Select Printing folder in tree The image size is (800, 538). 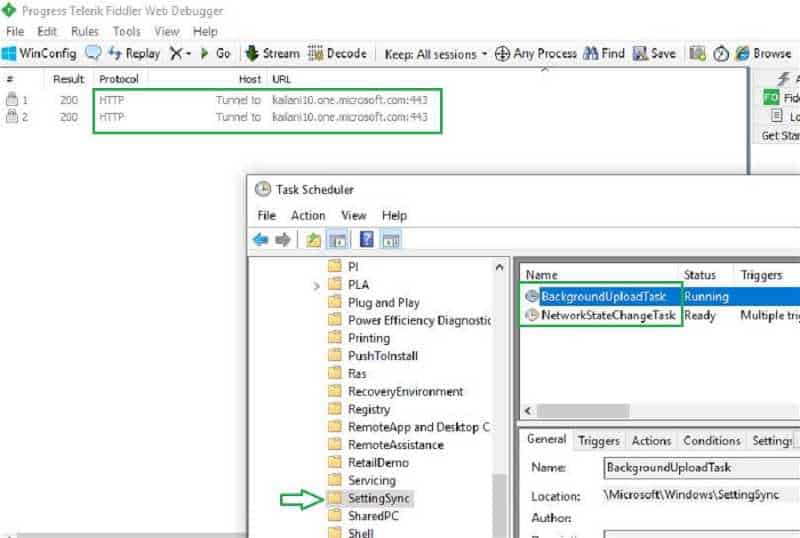click(x=359, y=338)
